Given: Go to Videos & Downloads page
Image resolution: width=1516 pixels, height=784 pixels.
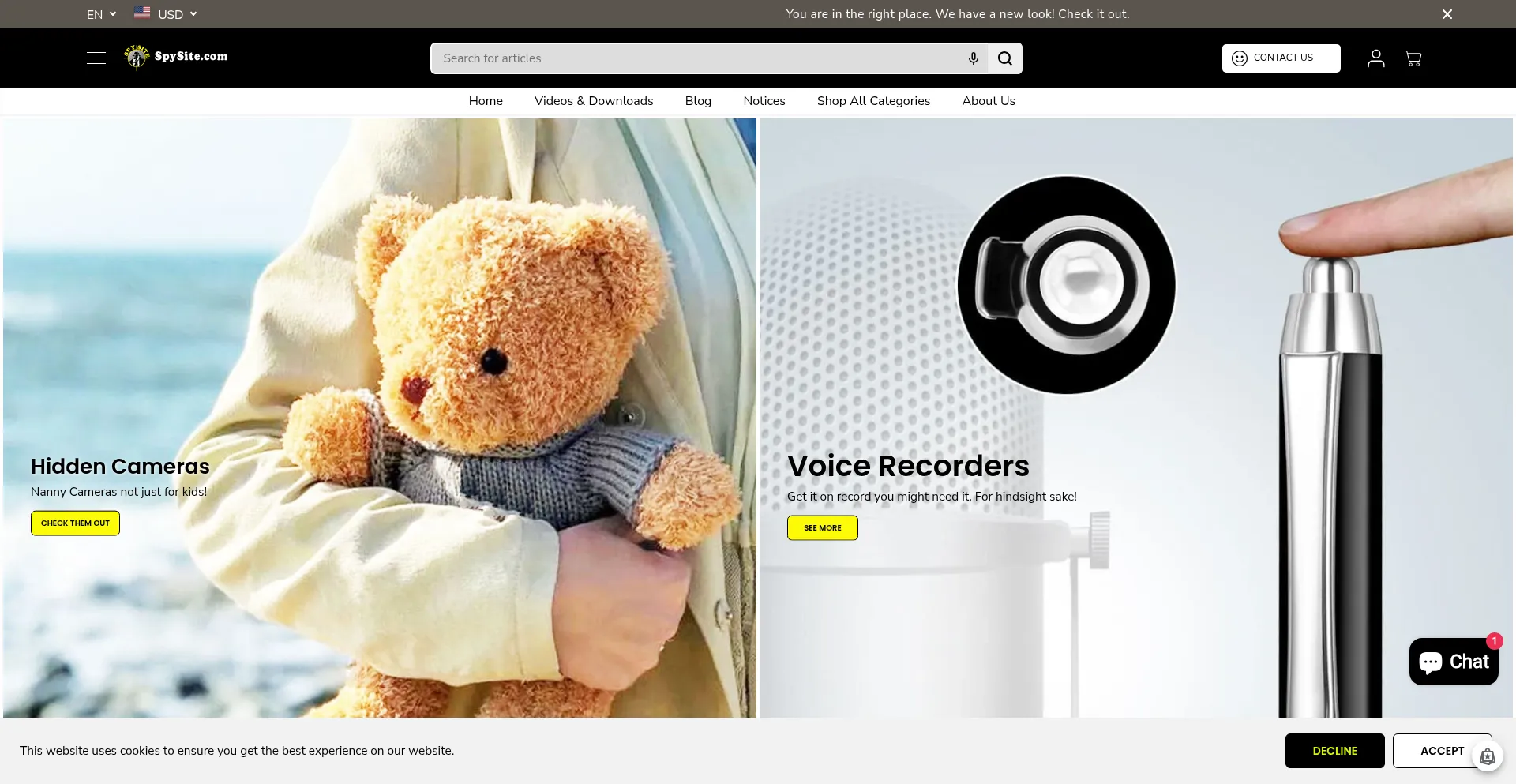Looking at the screenshot, I should [x=593, y=101].
